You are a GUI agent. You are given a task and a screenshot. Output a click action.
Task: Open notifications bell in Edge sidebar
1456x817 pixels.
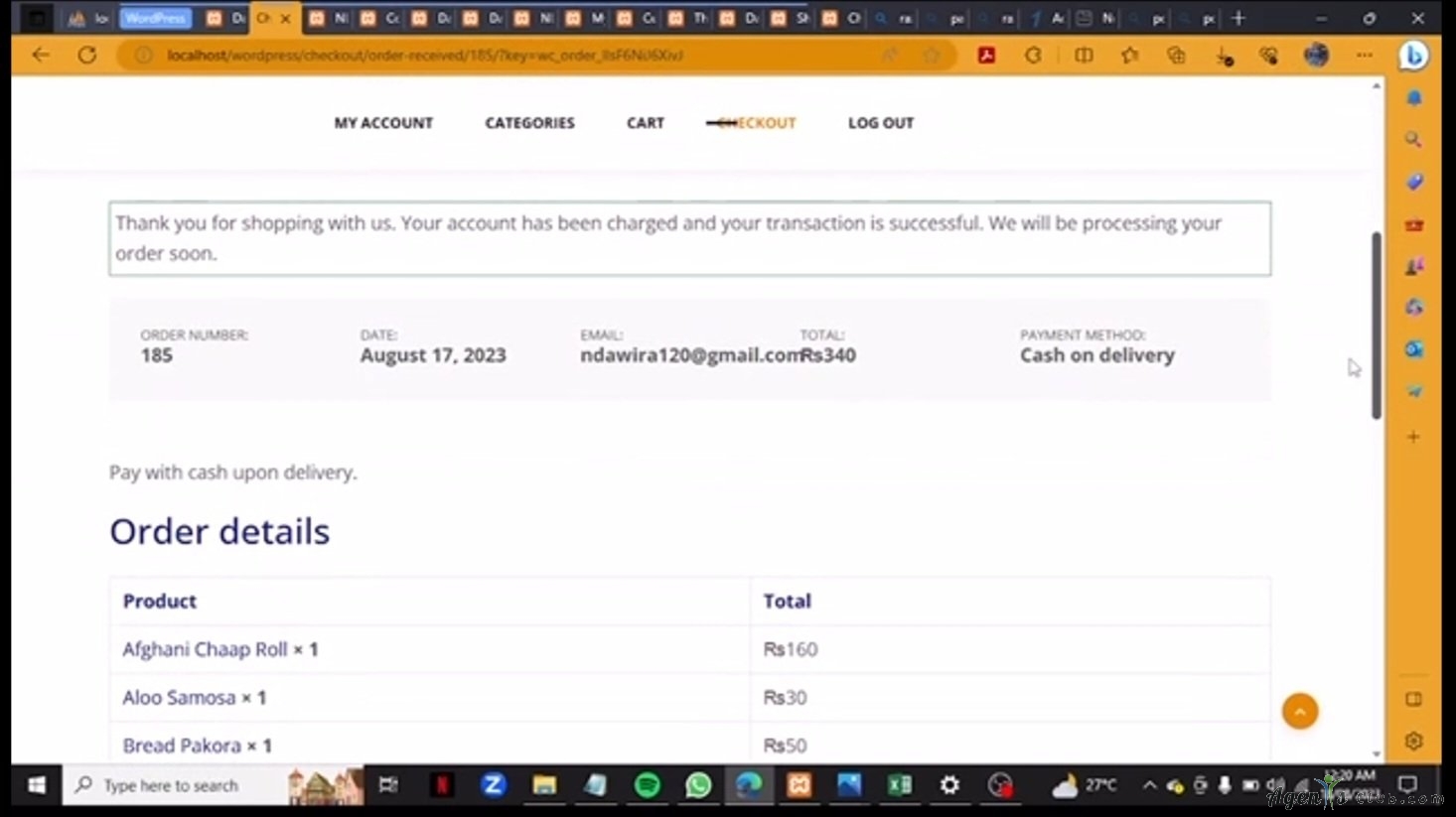pyautogui.click(x=1414, y=98)
